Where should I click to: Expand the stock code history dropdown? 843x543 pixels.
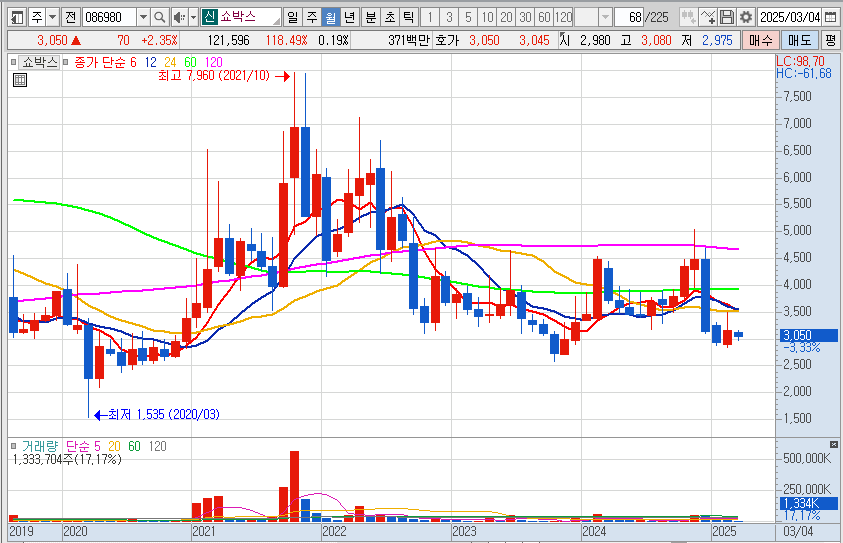144,18
